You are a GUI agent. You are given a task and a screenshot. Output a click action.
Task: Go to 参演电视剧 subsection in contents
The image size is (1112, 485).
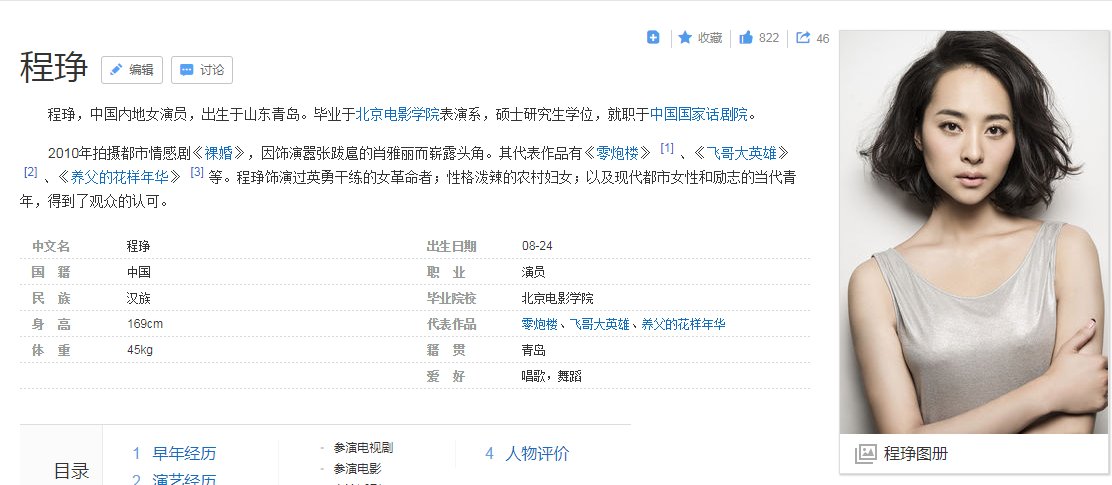[x=363, y=448]
